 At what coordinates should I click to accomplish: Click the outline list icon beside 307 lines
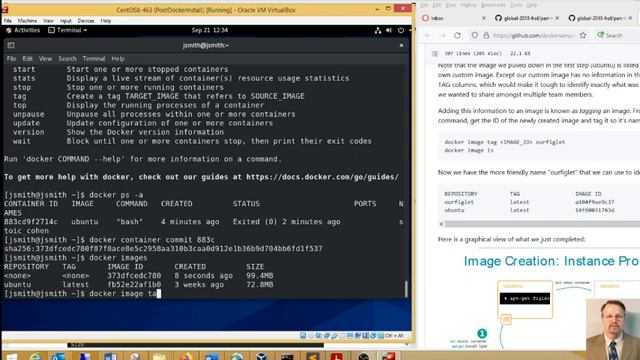(435, 53)
